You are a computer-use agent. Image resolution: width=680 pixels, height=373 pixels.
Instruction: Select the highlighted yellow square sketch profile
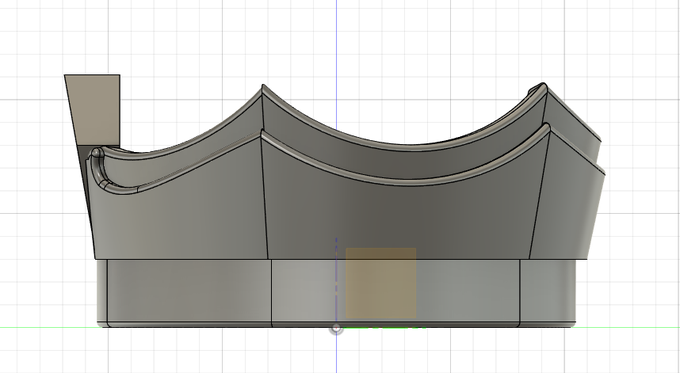(x=381, y=283)
